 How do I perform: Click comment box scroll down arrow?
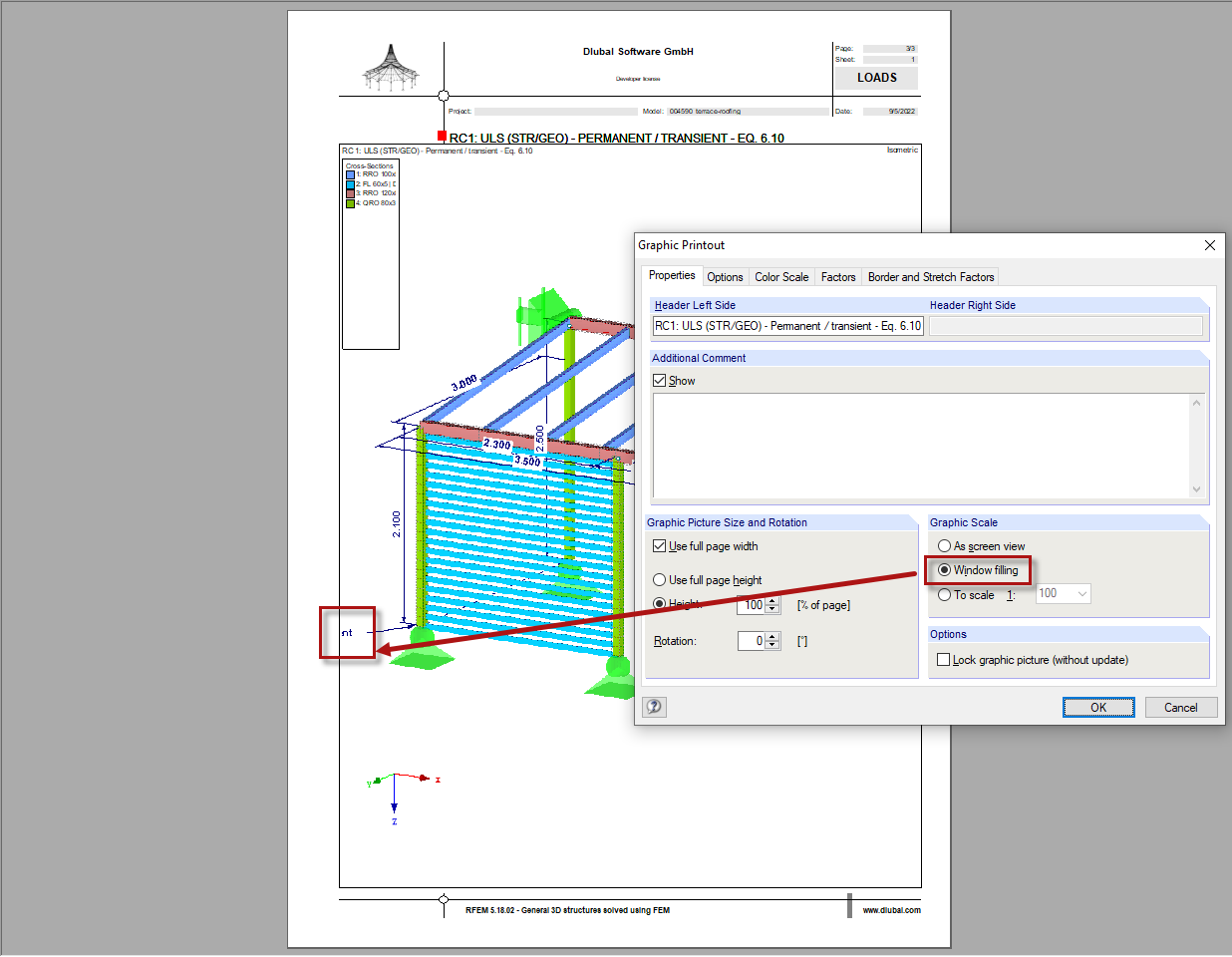tap(1196, 489)
